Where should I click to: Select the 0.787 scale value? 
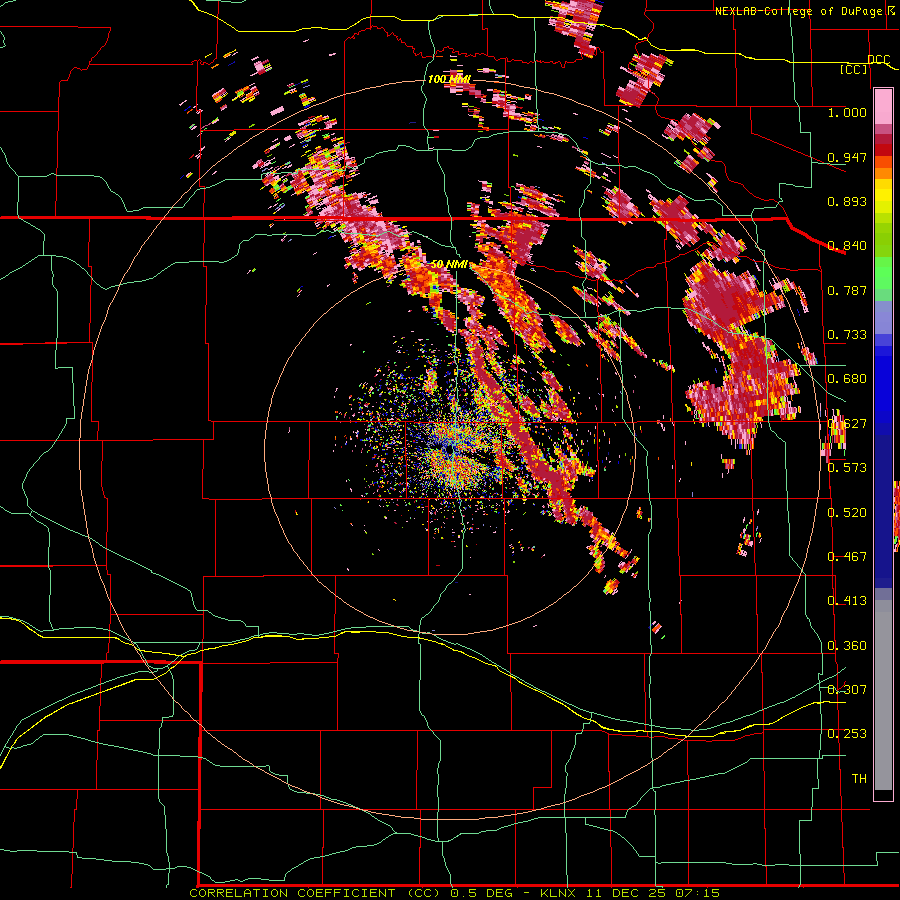click(x=847, y=290)
